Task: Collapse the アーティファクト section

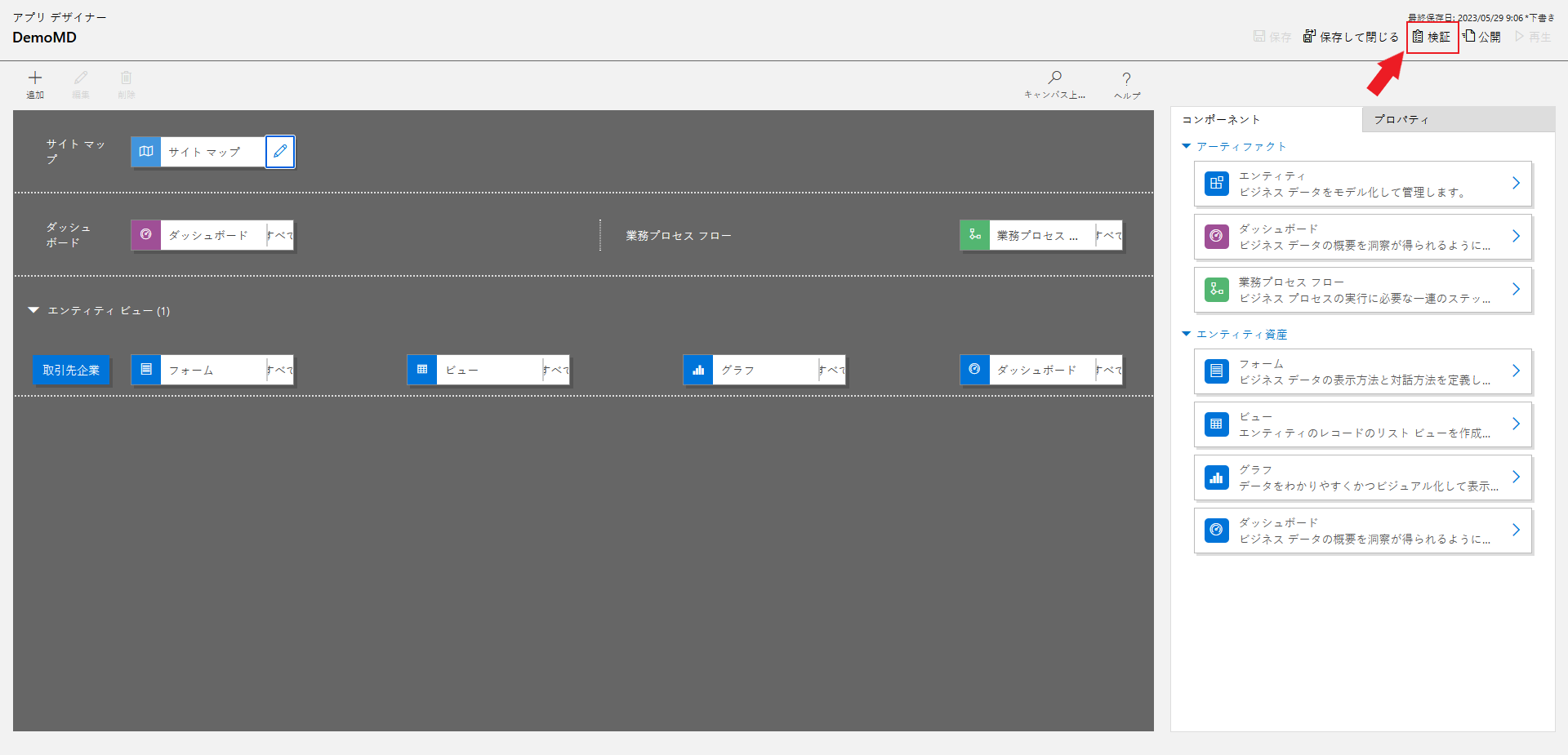Action: point(1187,146)
